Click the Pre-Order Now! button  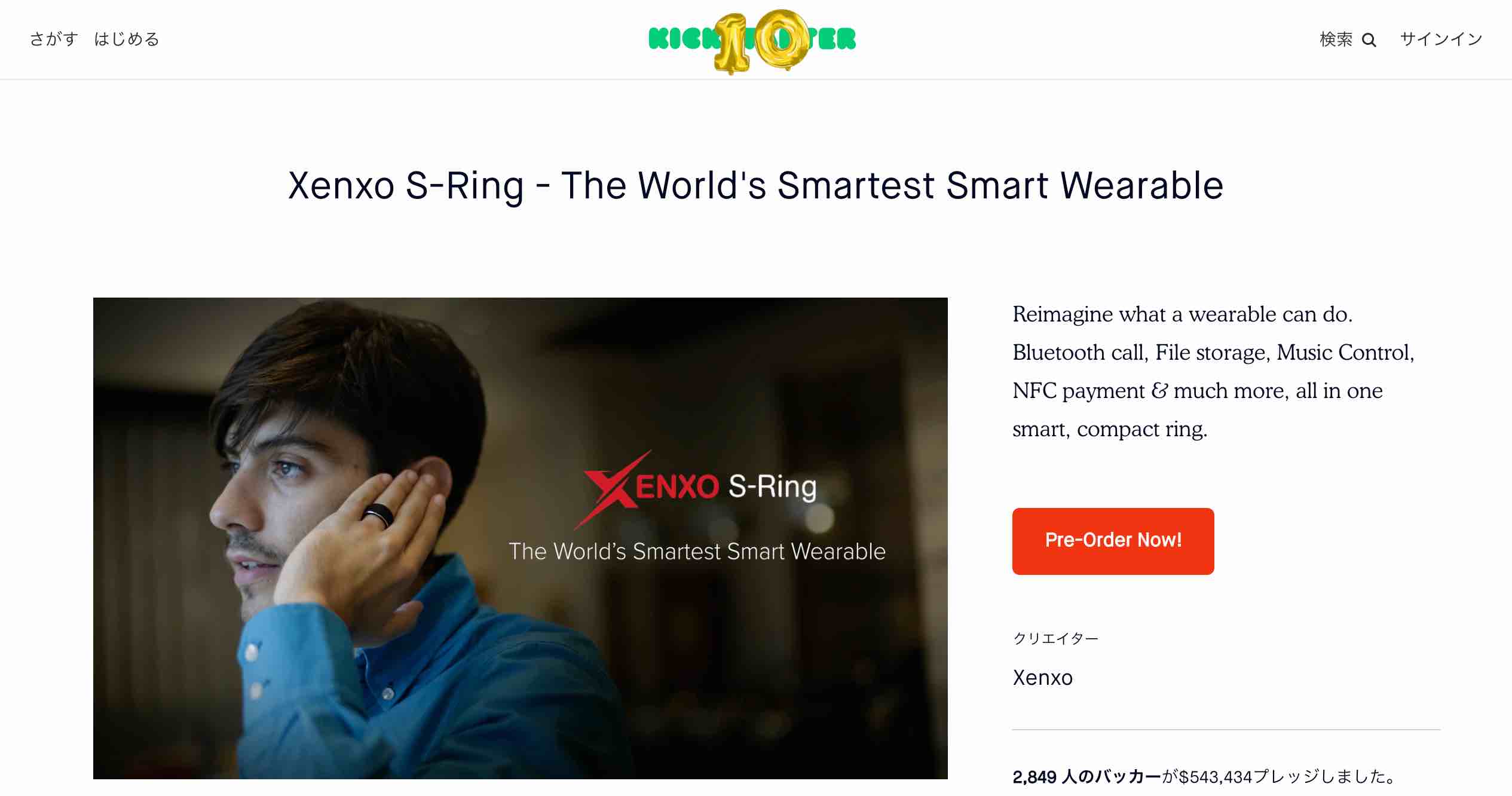click(1113, 541)
